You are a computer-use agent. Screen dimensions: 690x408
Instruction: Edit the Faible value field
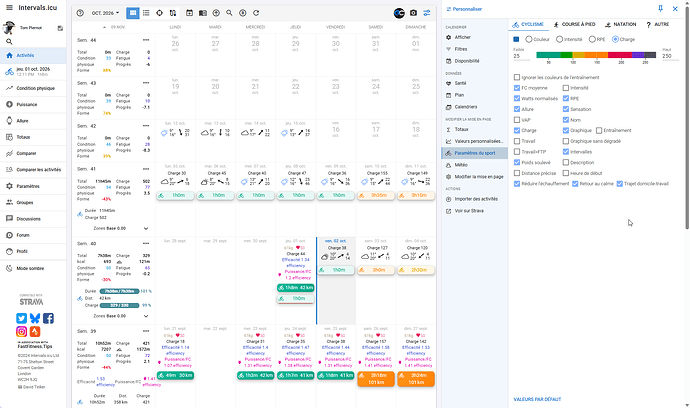point(521,56)
